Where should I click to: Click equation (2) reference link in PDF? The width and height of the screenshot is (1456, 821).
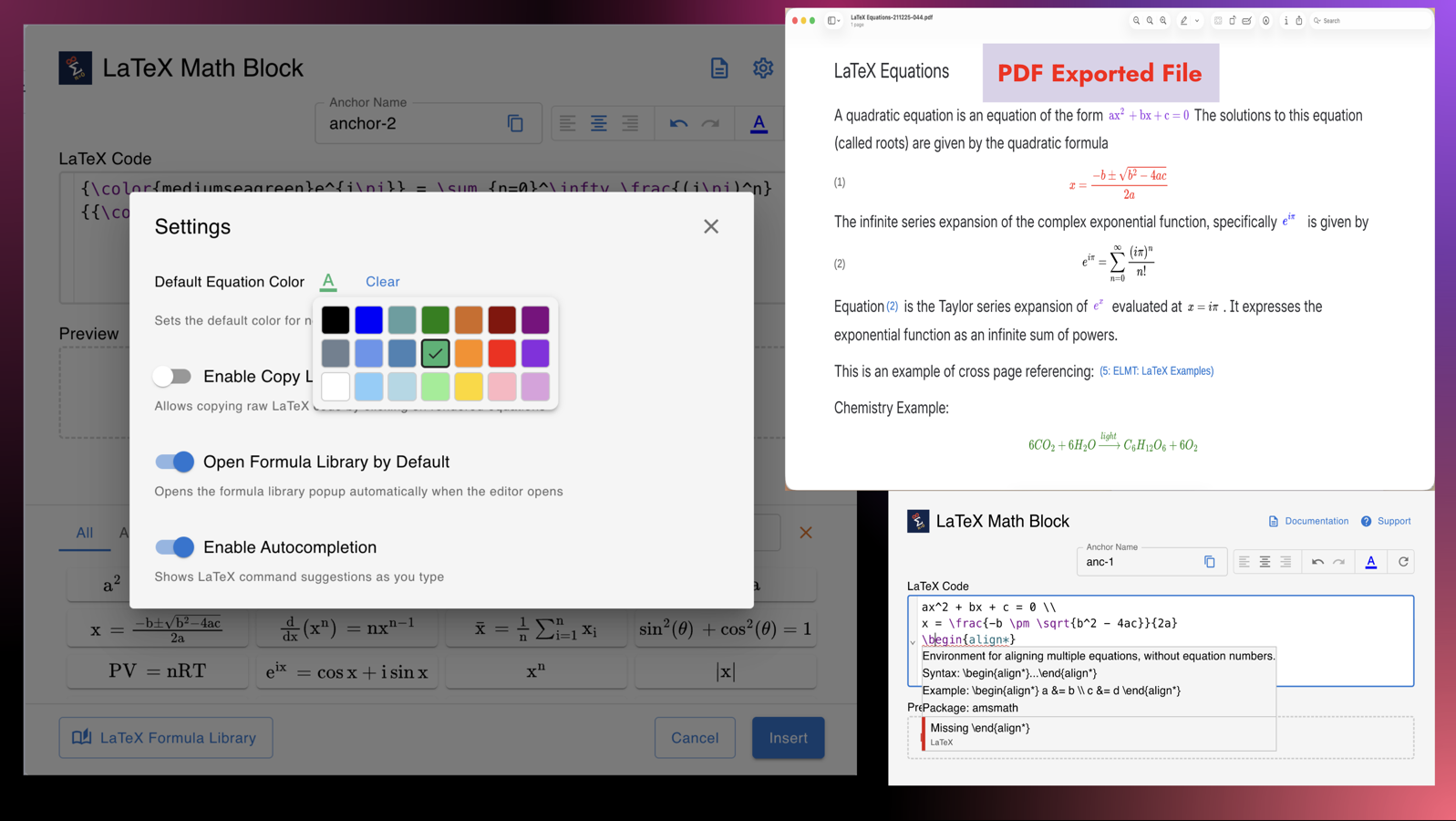click(893, 307)
